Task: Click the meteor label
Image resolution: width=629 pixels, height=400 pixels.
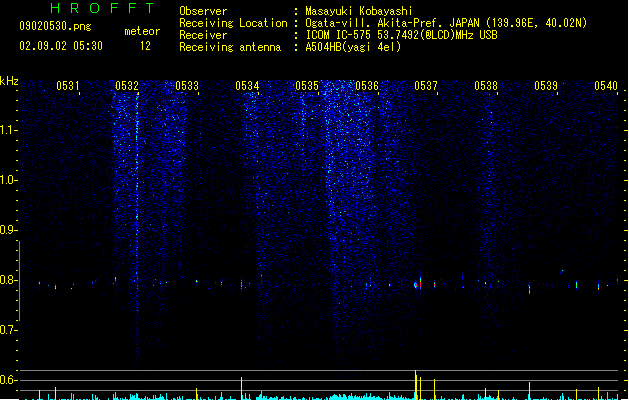Action: click(142, 31)
